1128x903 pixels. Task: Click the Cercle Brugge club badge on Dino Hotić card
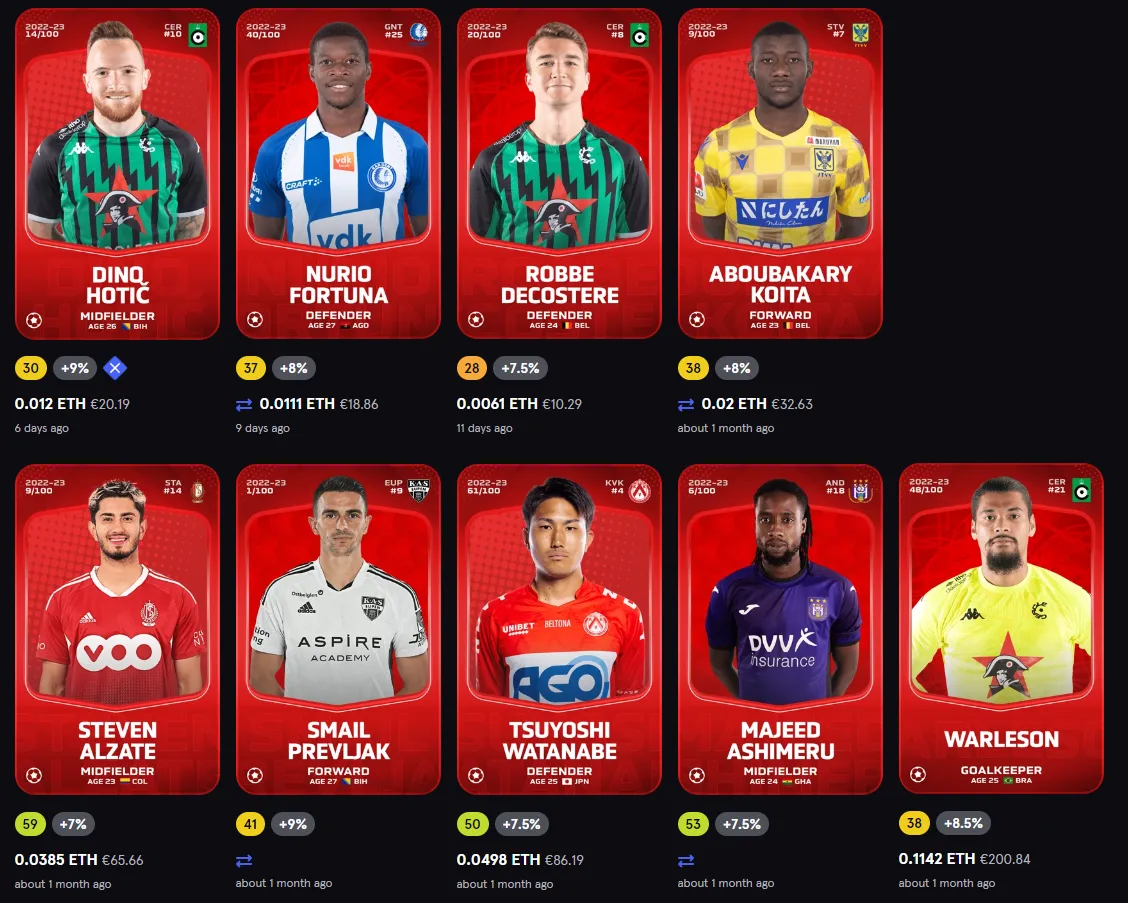point(198,35)
